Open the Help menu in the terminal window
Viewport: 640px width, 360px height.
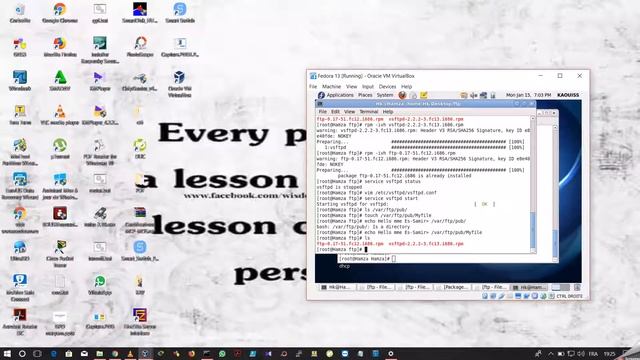(x=388, y=111)
